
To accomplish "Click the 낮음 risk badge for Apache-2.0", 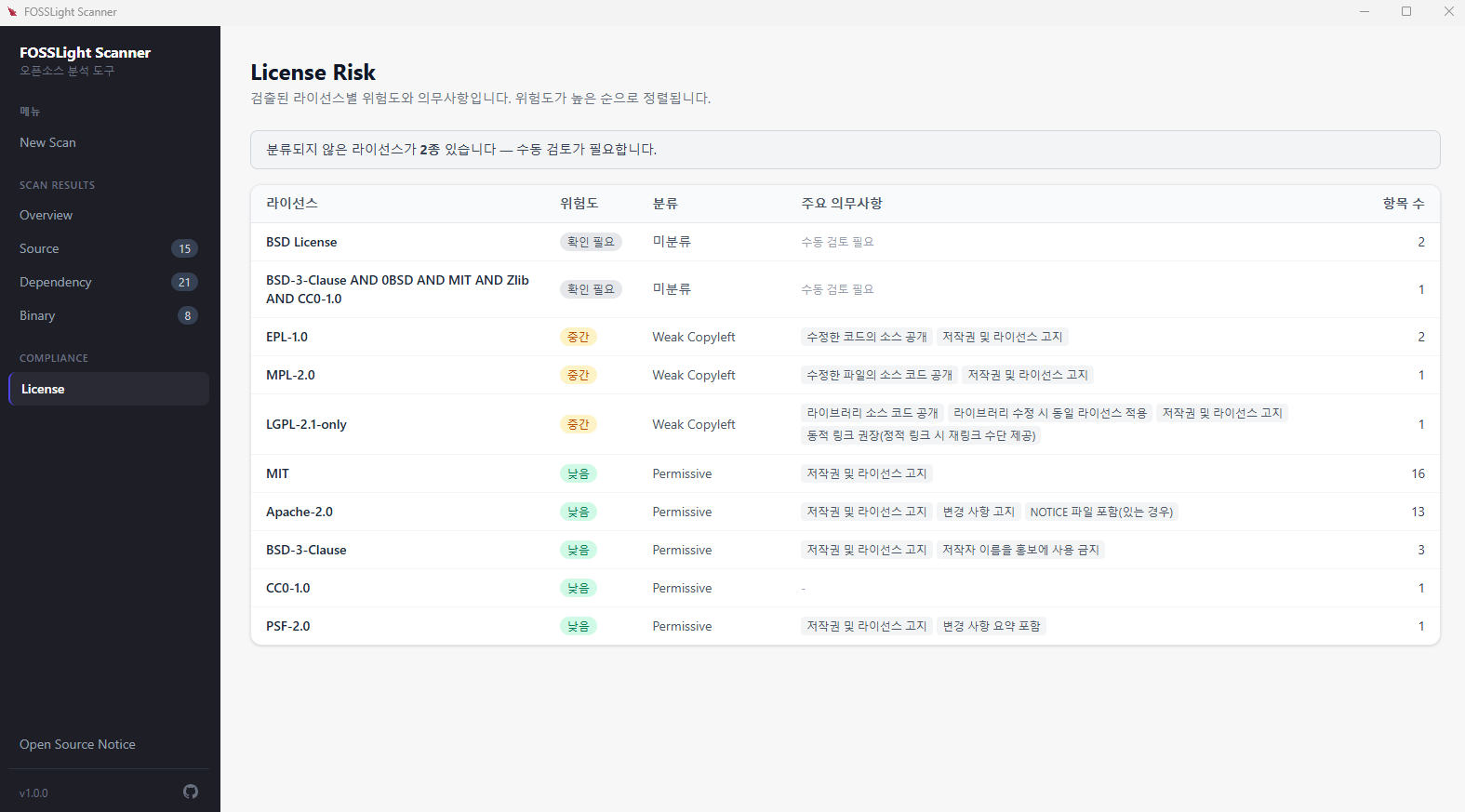I will point(579,512).
